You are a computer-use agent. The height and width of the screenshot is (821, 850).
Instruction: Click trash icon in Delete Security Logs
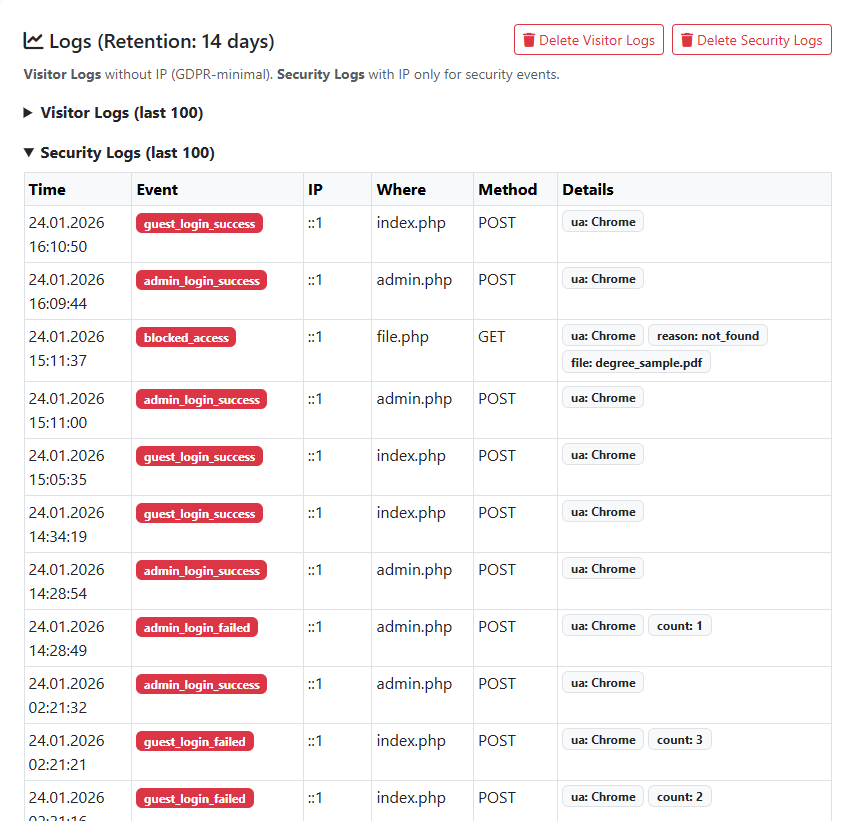[x=687, y=41]
